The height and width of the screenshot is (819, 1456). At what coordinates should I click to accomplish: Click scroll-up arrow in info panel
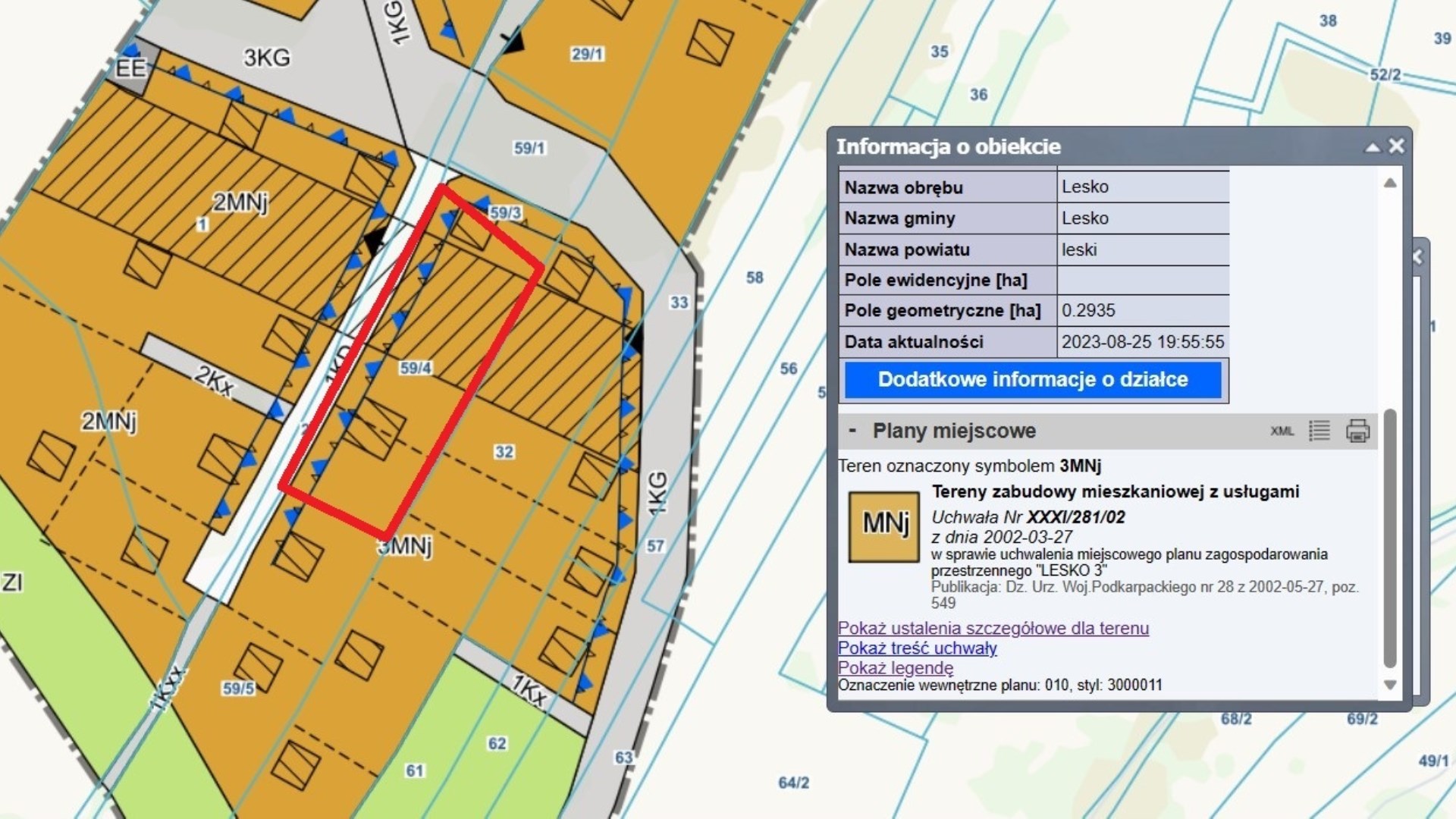pyautogui.click(x=1389, y=183)
